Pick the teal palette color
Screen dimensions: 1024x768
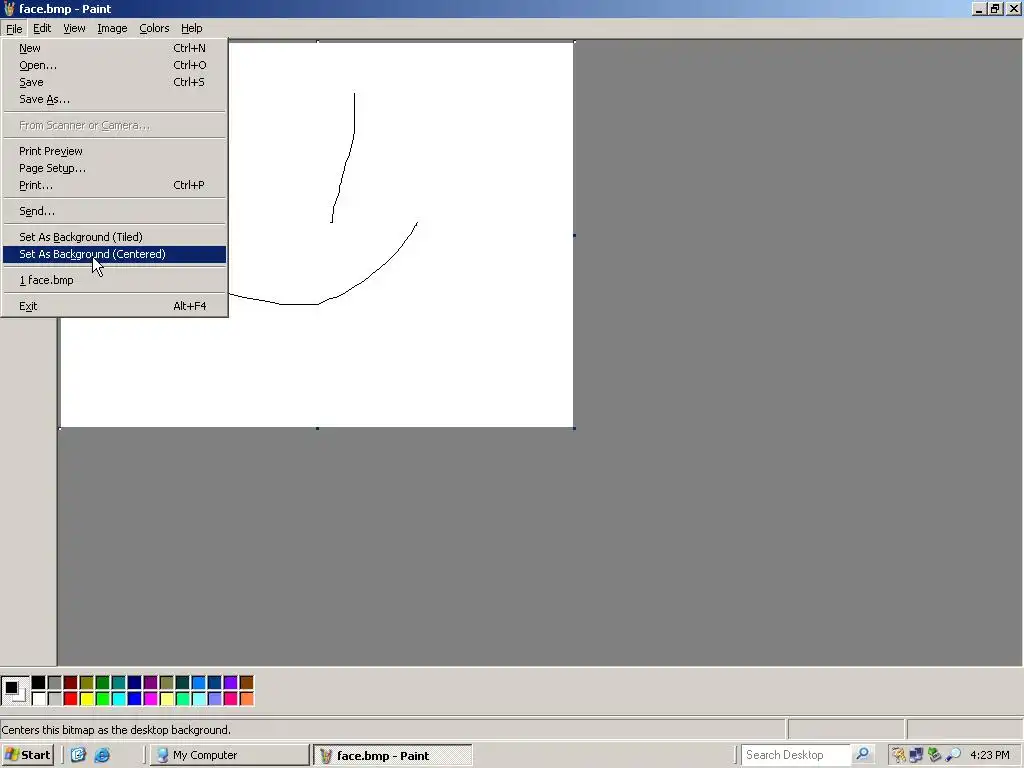click(118, 682)
